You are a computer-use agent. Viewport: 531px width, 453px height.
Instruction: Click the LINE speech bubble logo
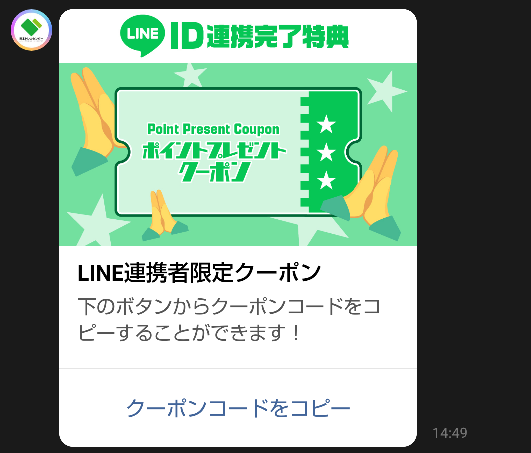pos(142,35)
